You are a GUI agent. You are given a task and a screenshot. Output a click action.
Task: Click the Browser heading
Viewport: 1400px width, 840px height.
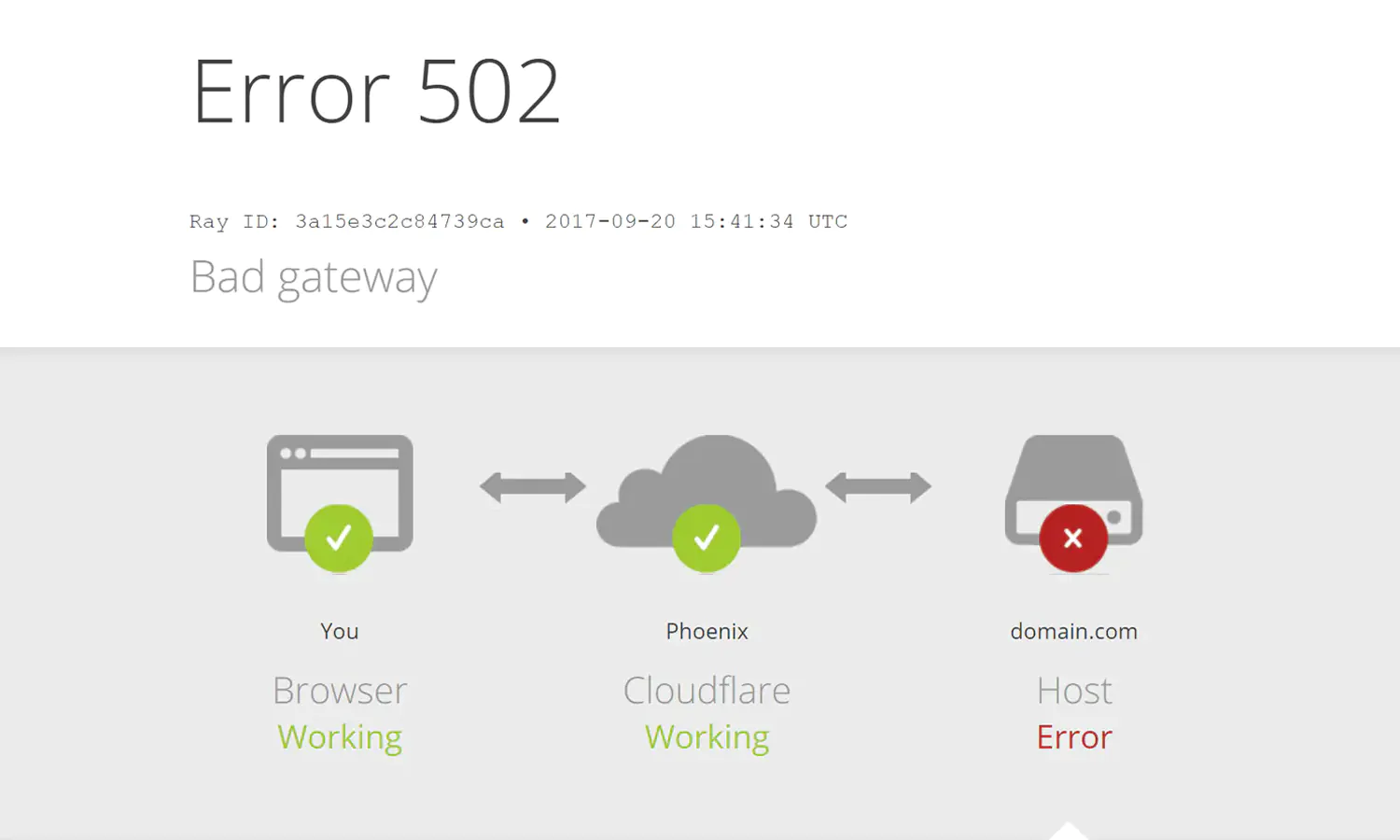[340, 691]
